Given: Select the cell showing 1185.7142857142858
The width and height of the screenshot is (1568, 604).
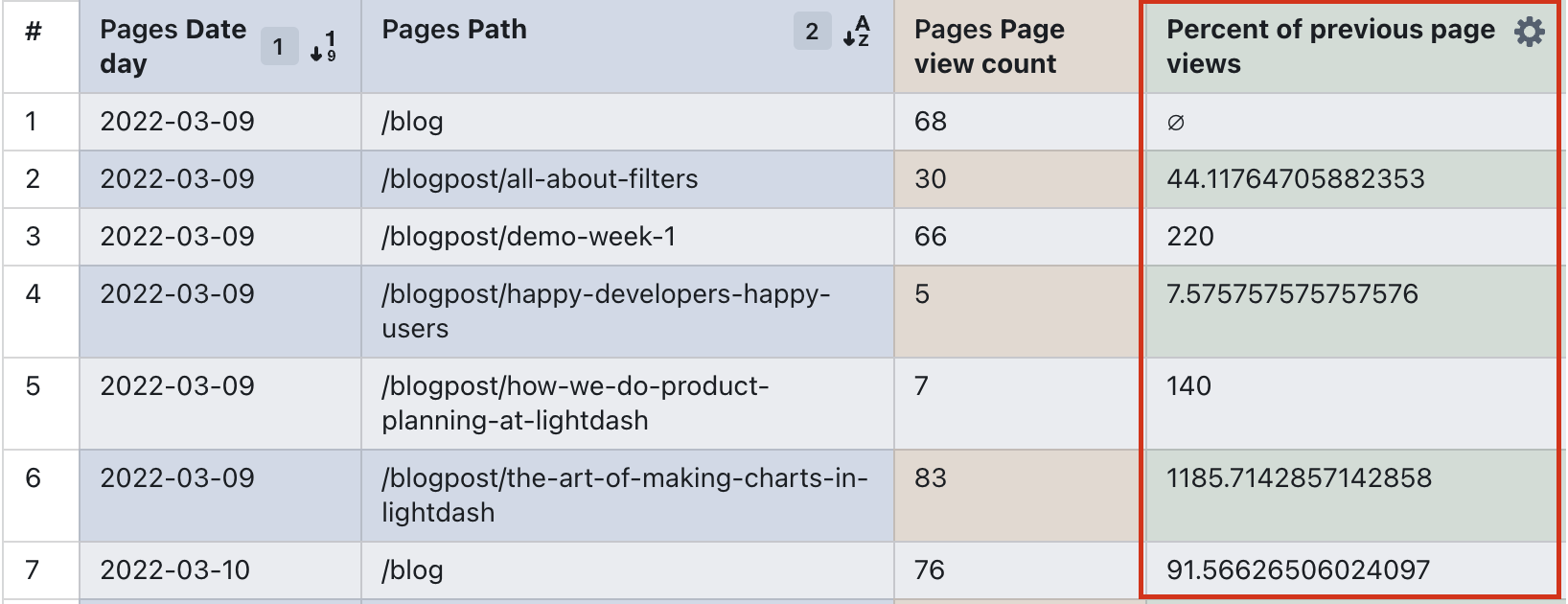Looking at the screenshot, I should pos(1299,478).
